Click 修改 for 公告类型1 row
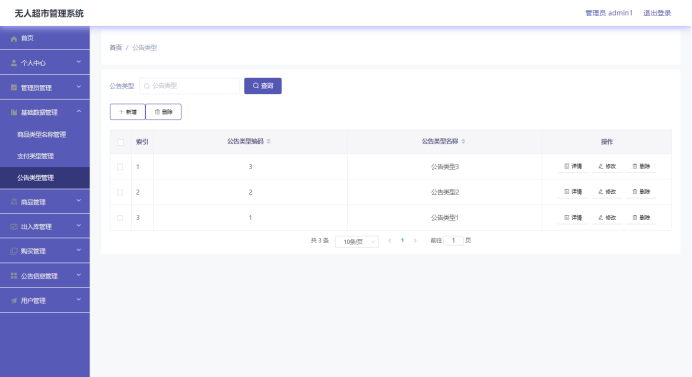692x377 pixels. 607,218
